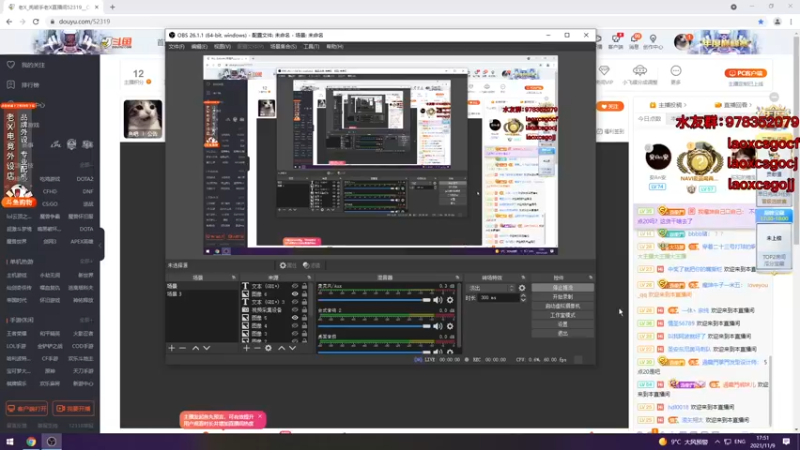This screenshot has height=450, width=800.
Task: Open the transition type dropdown 淡出
Action: click(491, 288)
